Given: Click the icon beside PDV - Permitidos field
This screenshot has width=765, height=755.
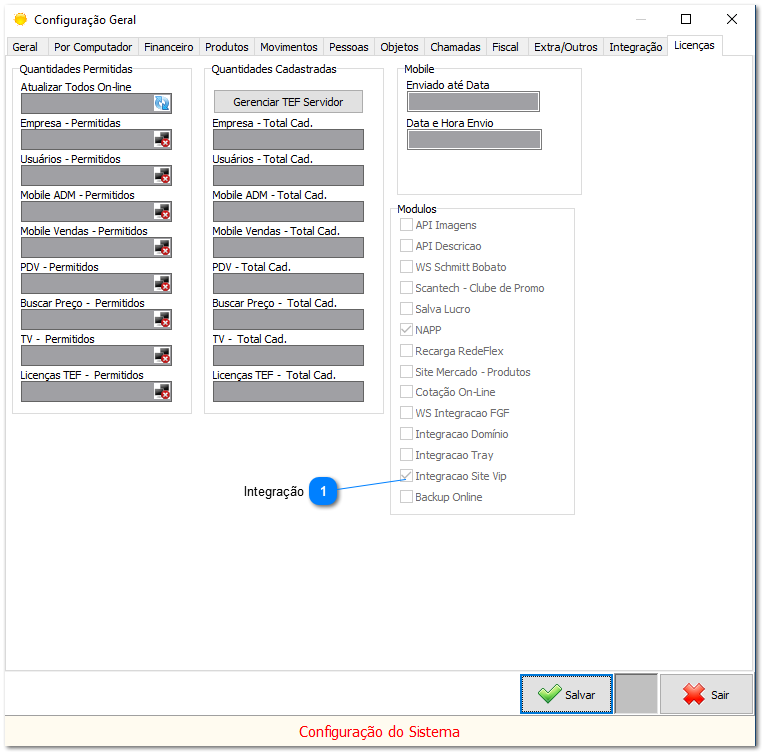Looking at the screenshot, I should coord(162,284).
